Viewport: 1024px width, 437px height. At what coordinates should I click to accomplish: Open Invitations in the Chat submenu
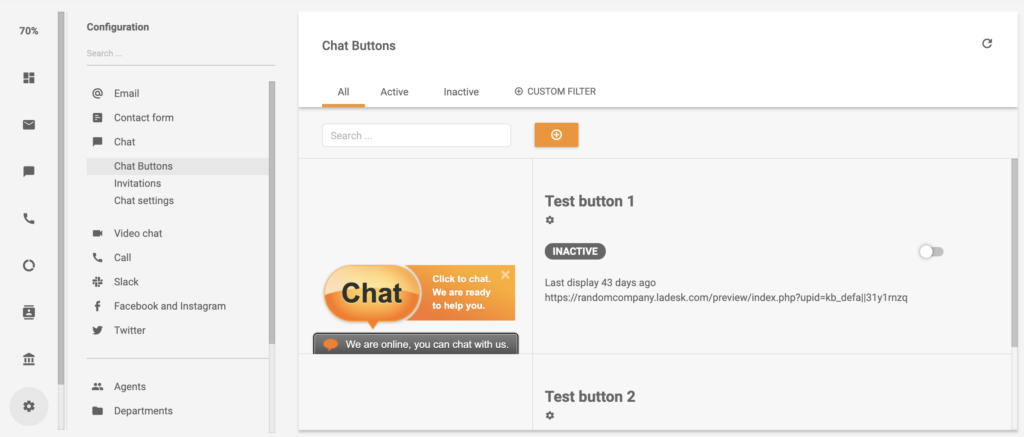[x=137, y=184]
